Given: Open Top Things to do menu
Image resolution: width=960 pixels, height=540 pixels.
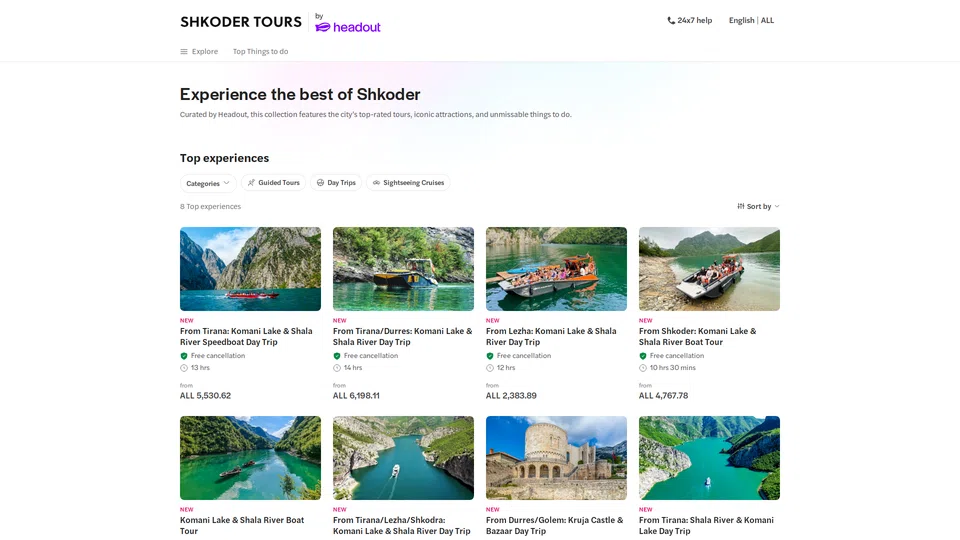Looking at the screenshot, I should (260, 51).
